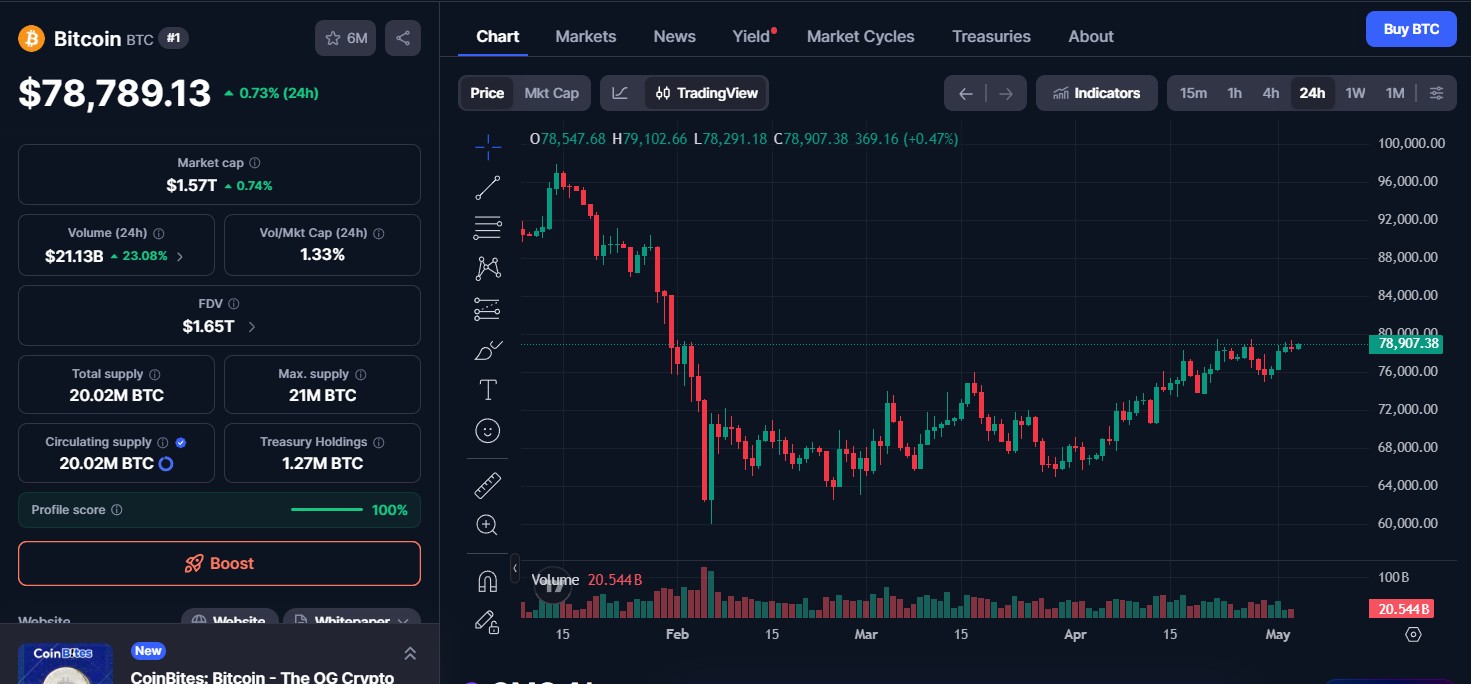Open the Yield tab

752,36
